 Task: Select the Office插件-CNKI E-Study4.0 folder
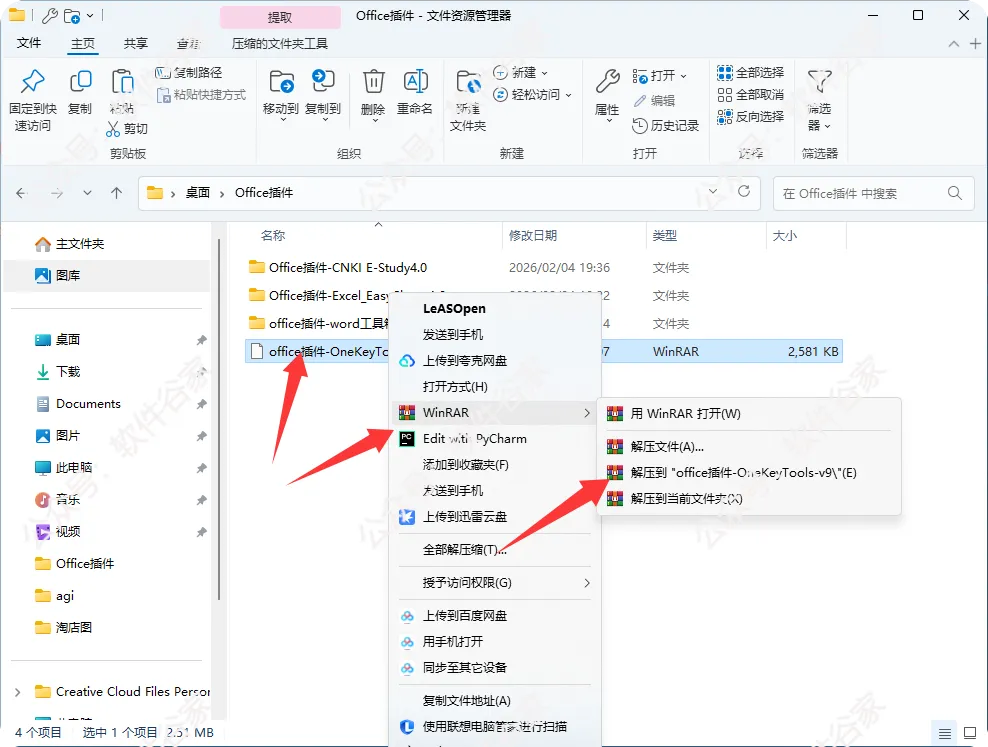point(348,268)
